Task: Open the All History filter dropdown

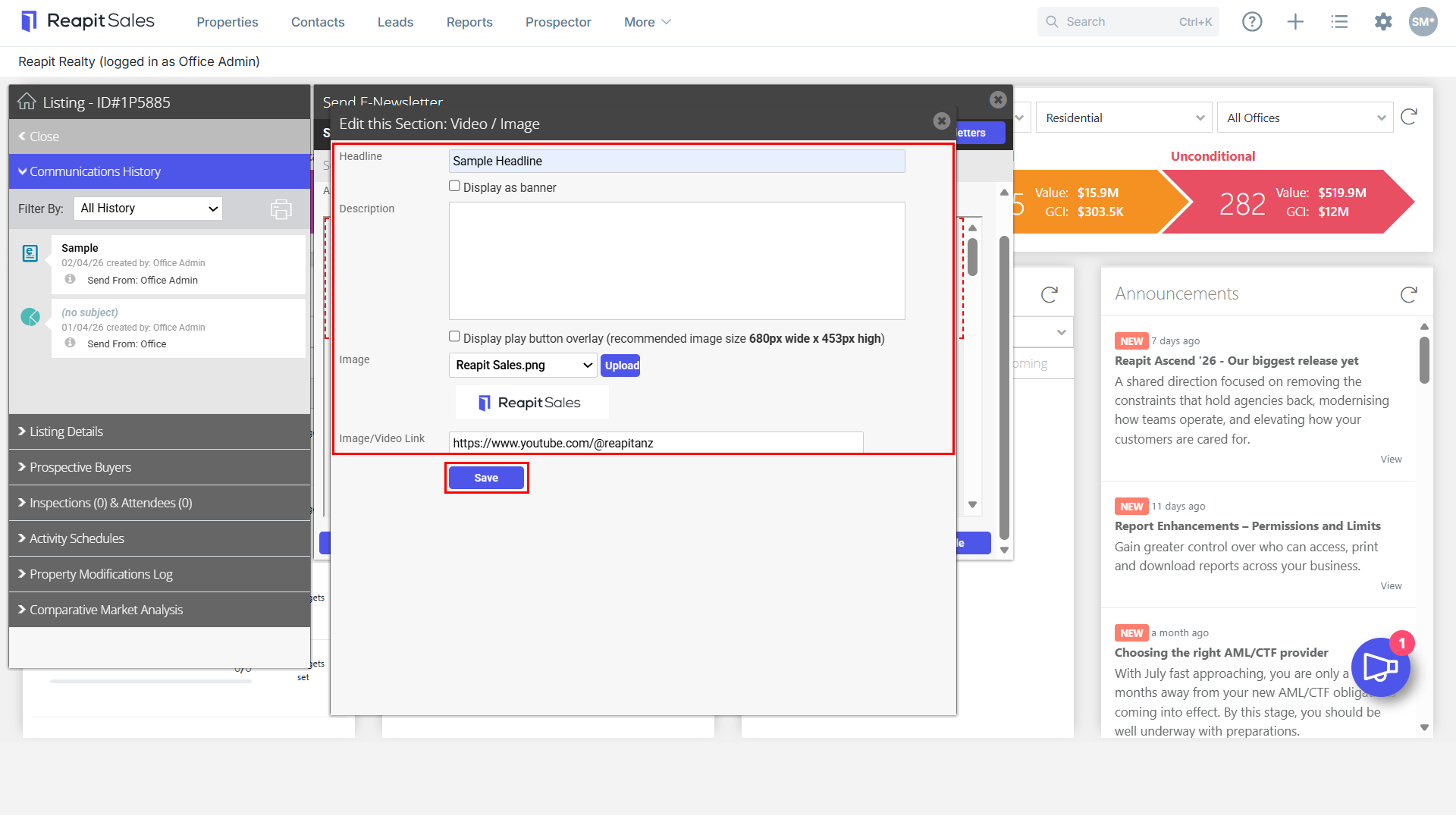Action: (148, 209)
